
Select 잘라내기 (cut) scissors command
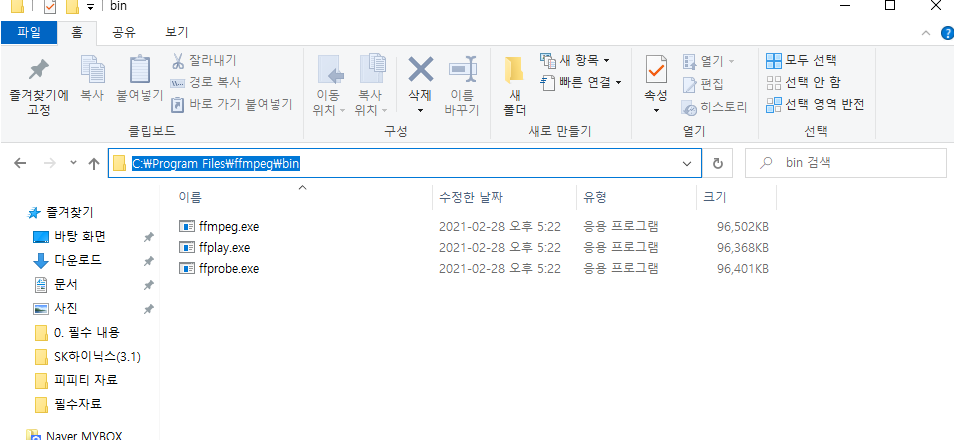(x=204, y=60)
